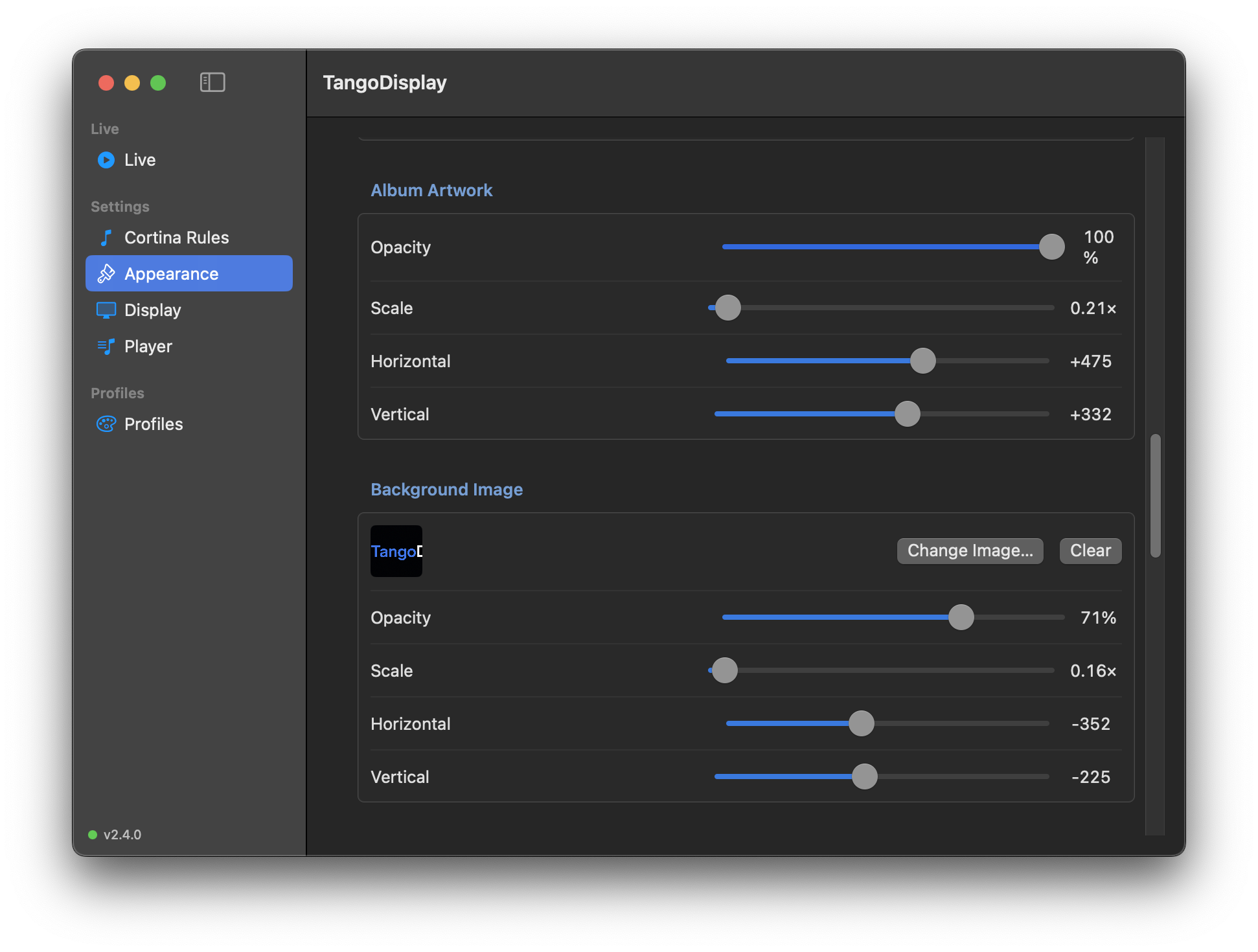Click the Profiles palette icon
Viewport: 1258px width, 952px height.
(x=106, y=424)
